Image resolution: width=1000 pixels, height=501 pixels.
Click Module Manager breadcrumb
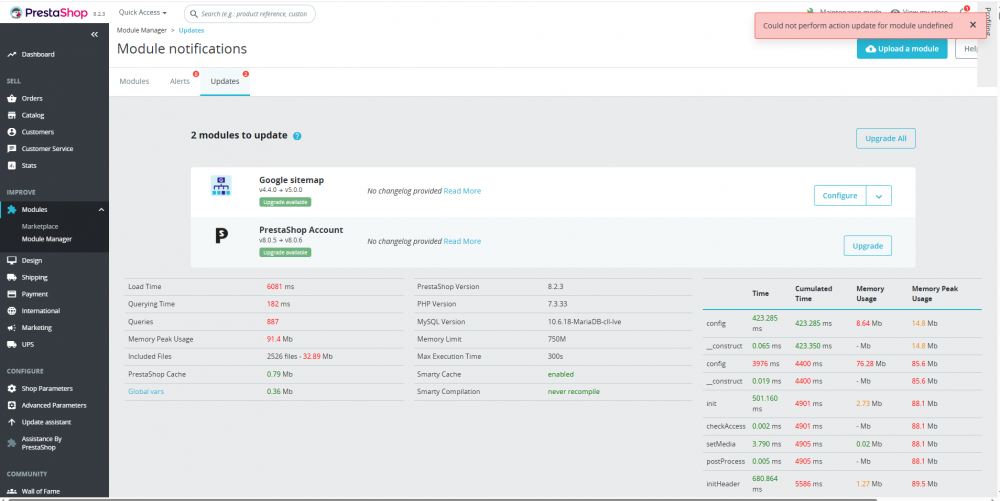coord(142,30)
